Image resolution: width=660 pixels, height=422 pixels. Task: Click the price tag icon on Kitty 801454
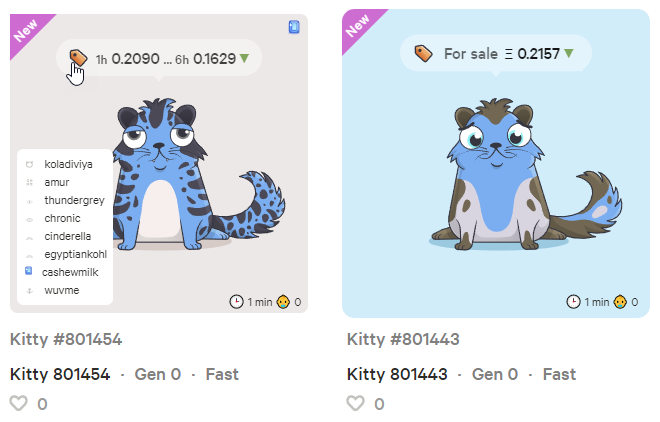click(79, 59)
